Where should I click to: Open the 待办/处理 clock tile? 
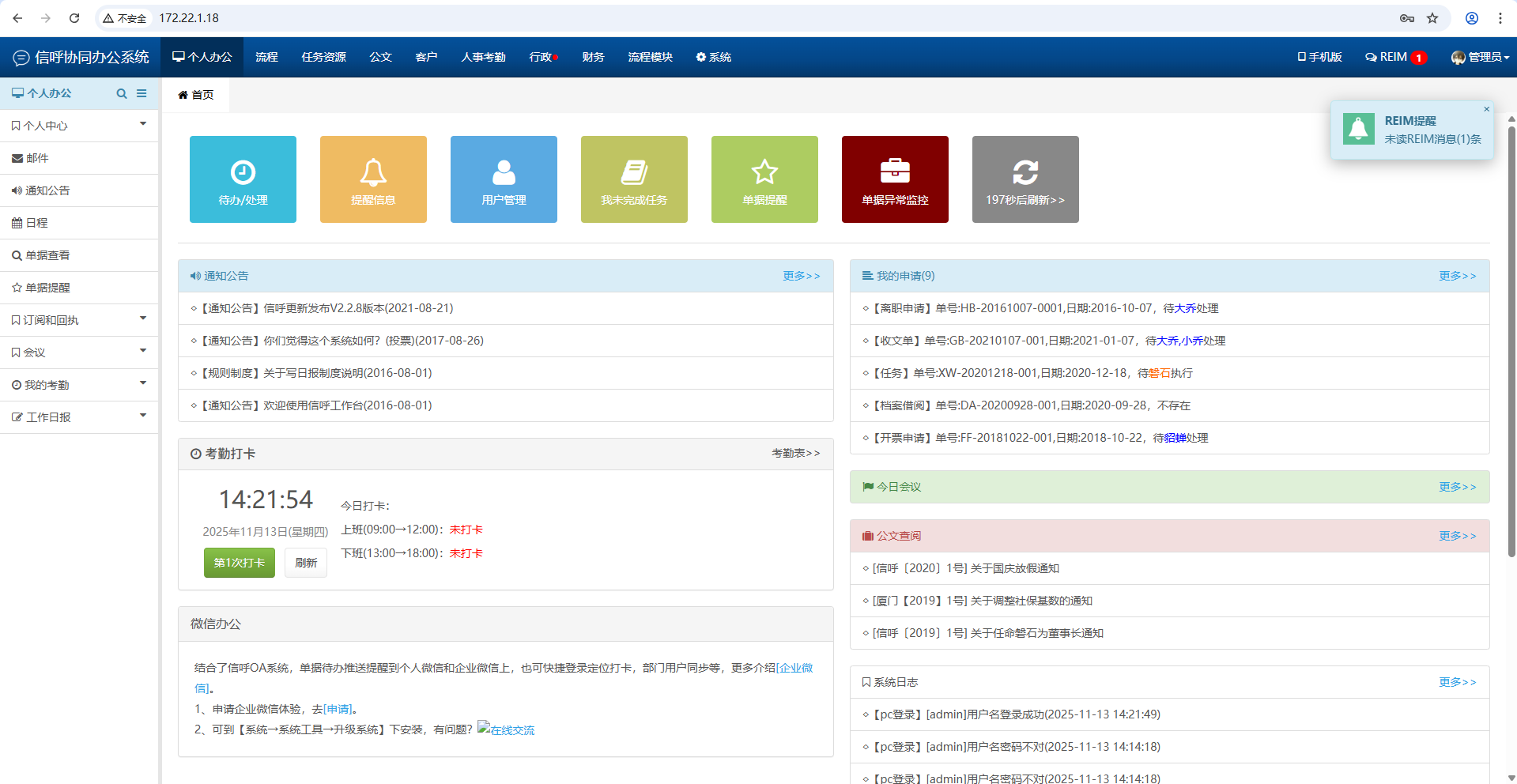(x=243, y=179)
